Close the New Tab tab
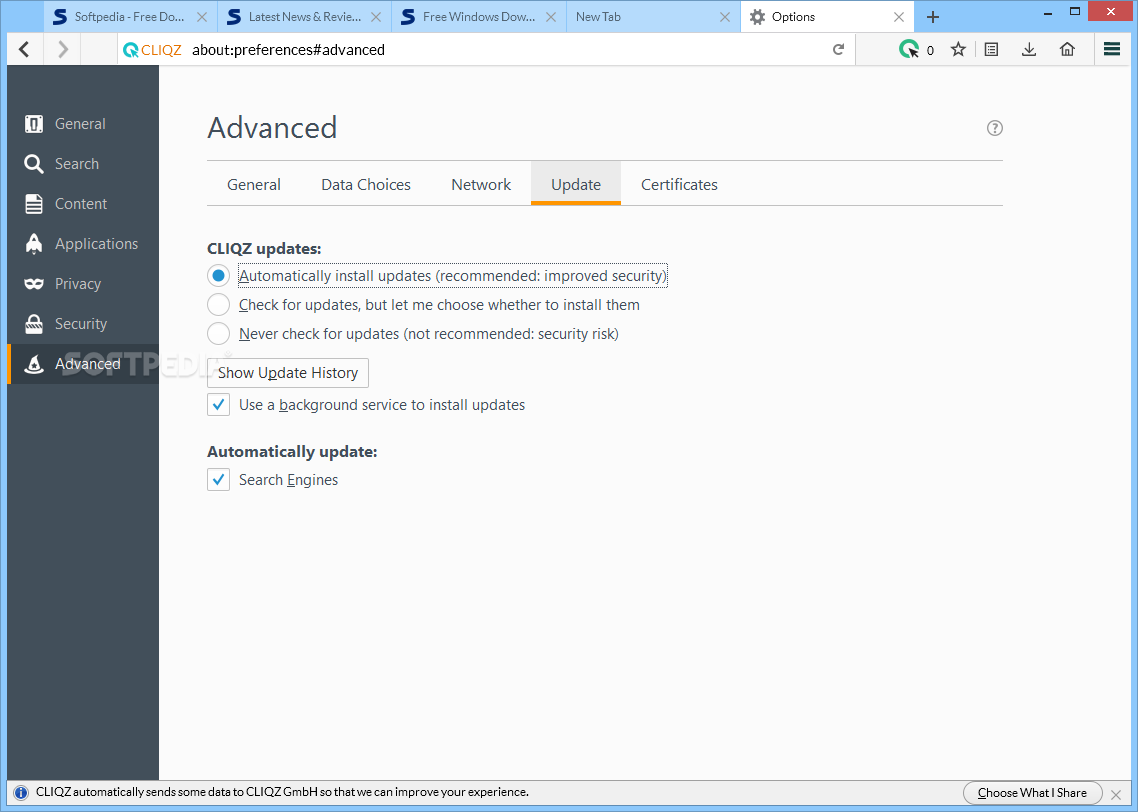 click(724, 17)
